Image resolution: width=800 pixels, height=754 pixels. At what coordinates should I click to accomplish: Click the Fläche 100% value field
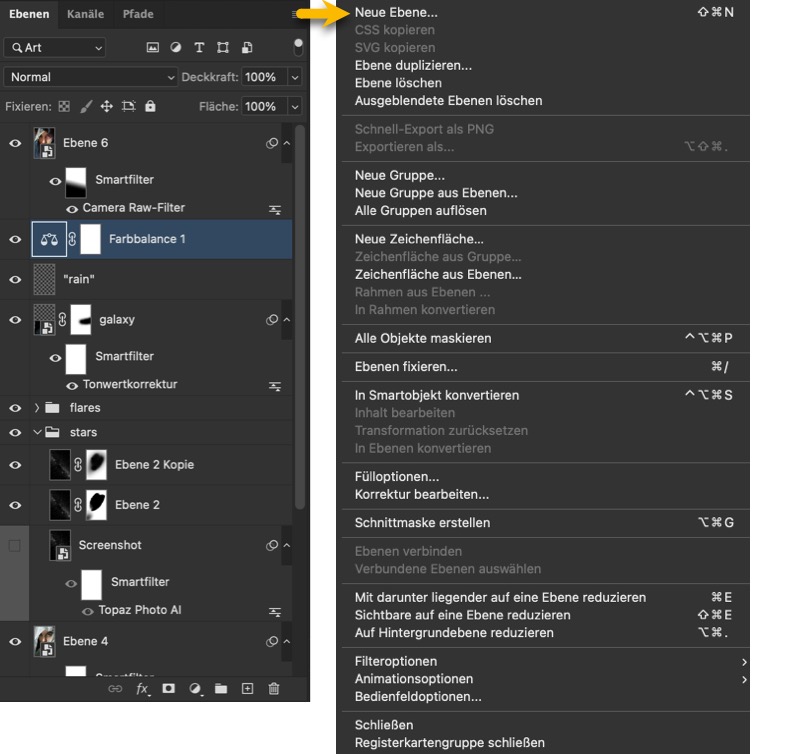264,106
